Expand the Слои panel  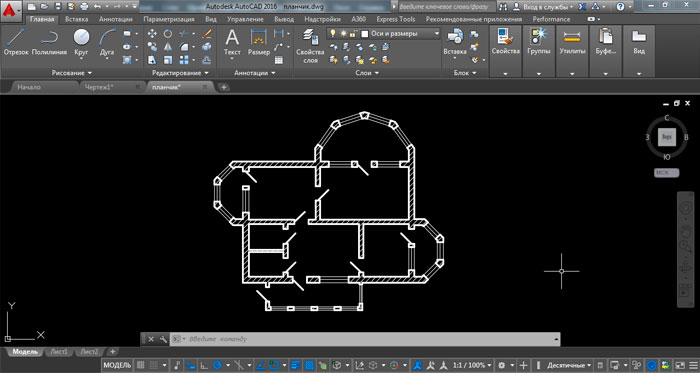(x=367, y=72)
